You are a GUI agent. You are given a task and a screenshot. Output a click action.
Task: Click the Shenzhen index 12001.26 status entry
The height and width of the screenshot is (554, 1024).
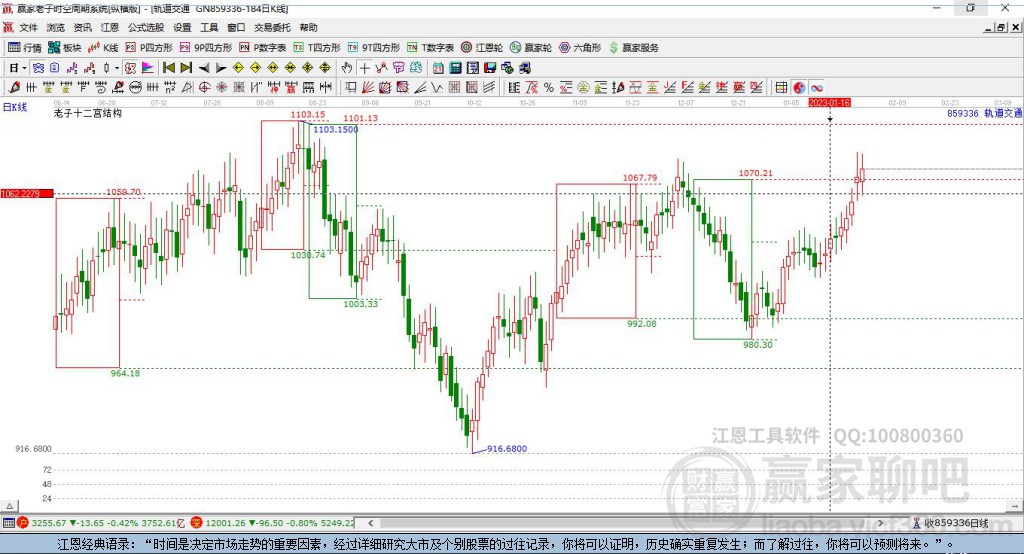[272, 523]
